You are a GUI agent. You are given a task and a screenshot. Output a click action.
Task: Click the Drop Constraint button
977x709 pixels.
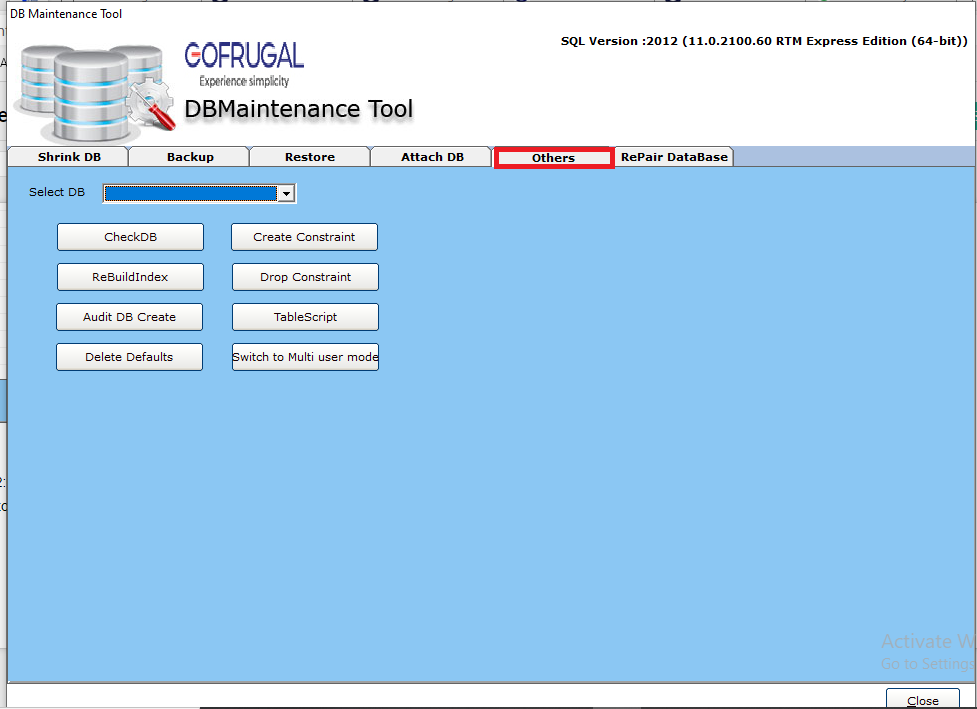pyautogui.click(x=305, y=277)
